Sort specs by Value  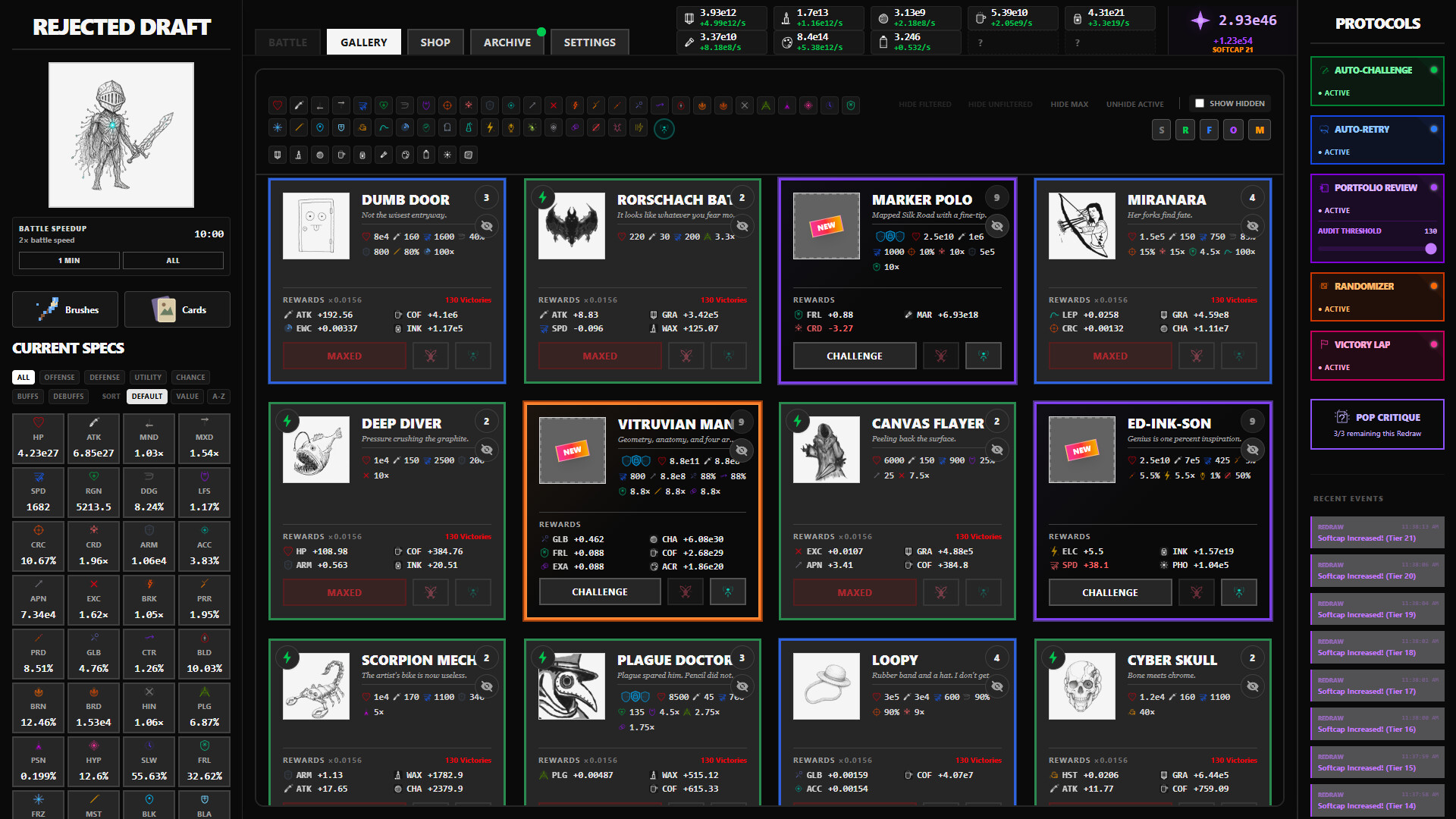[187, 396]
